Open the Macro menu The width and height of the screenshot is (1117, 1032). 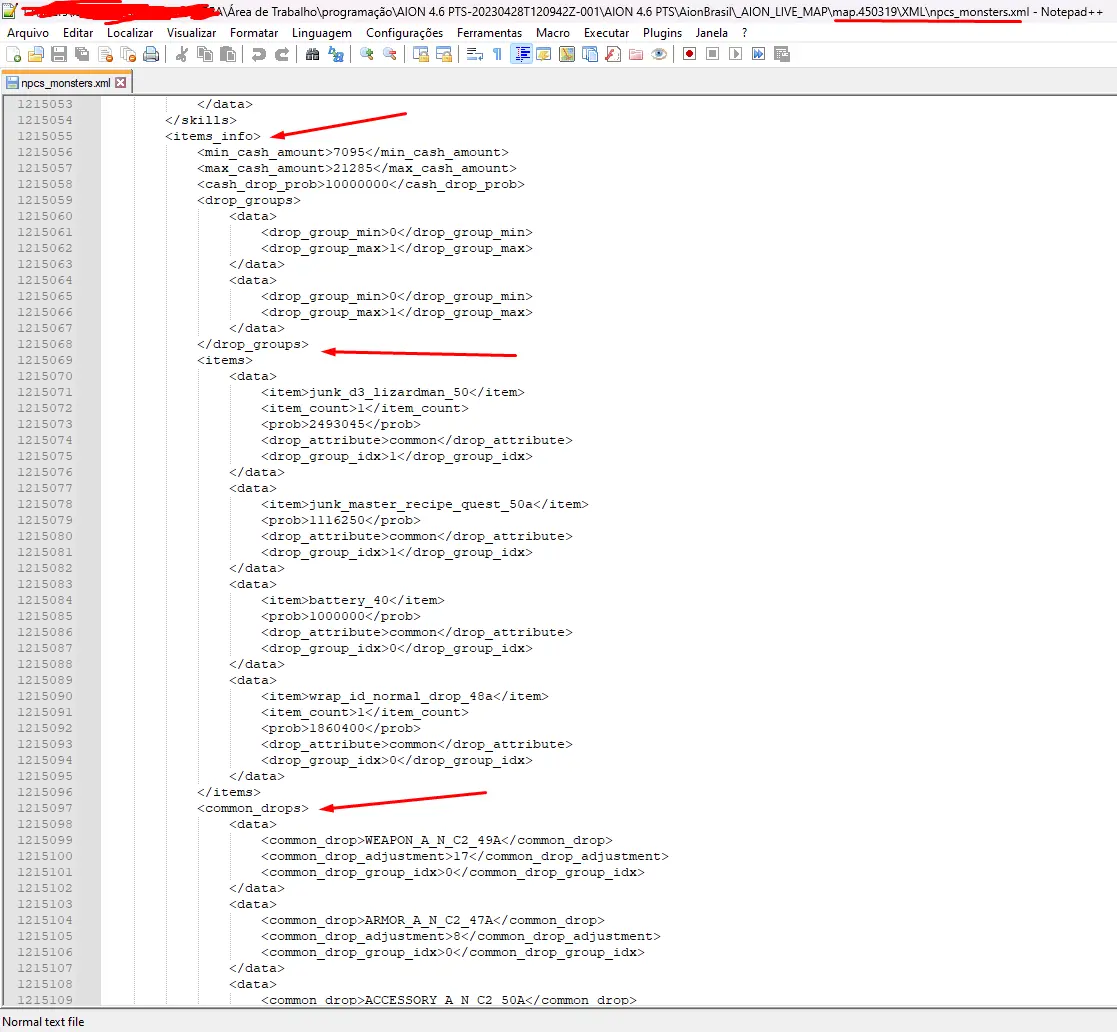click(x=553, y=33)
